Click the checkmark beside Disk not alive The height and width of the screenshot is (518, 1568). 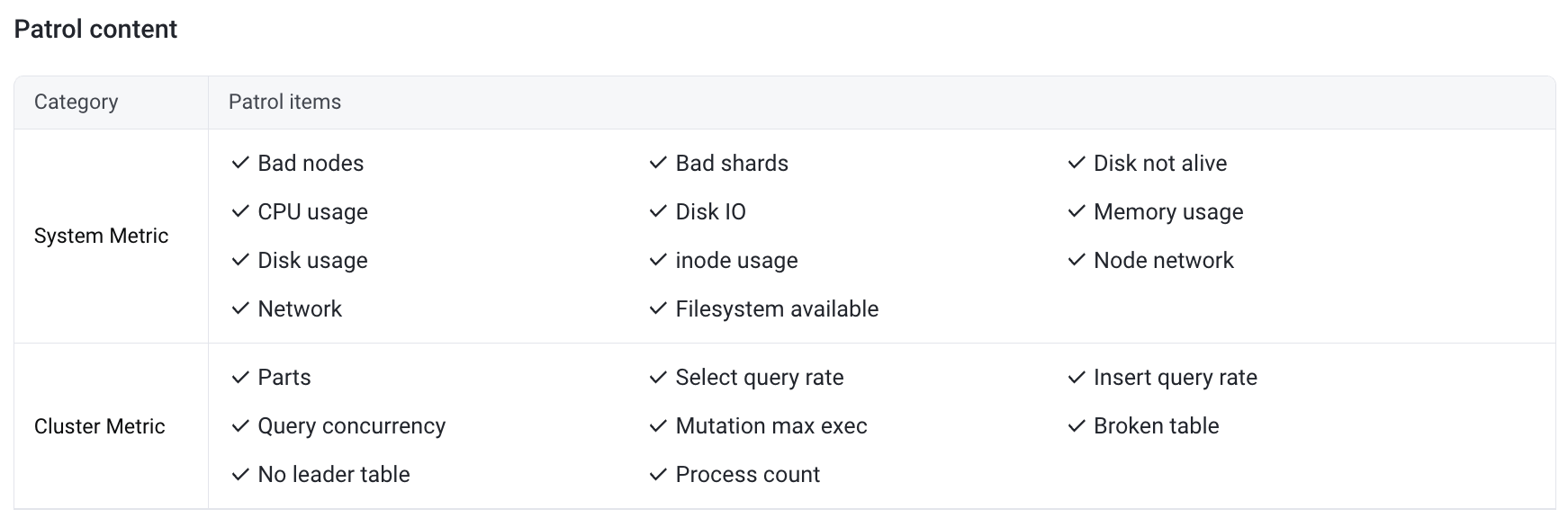[1077, 163]
